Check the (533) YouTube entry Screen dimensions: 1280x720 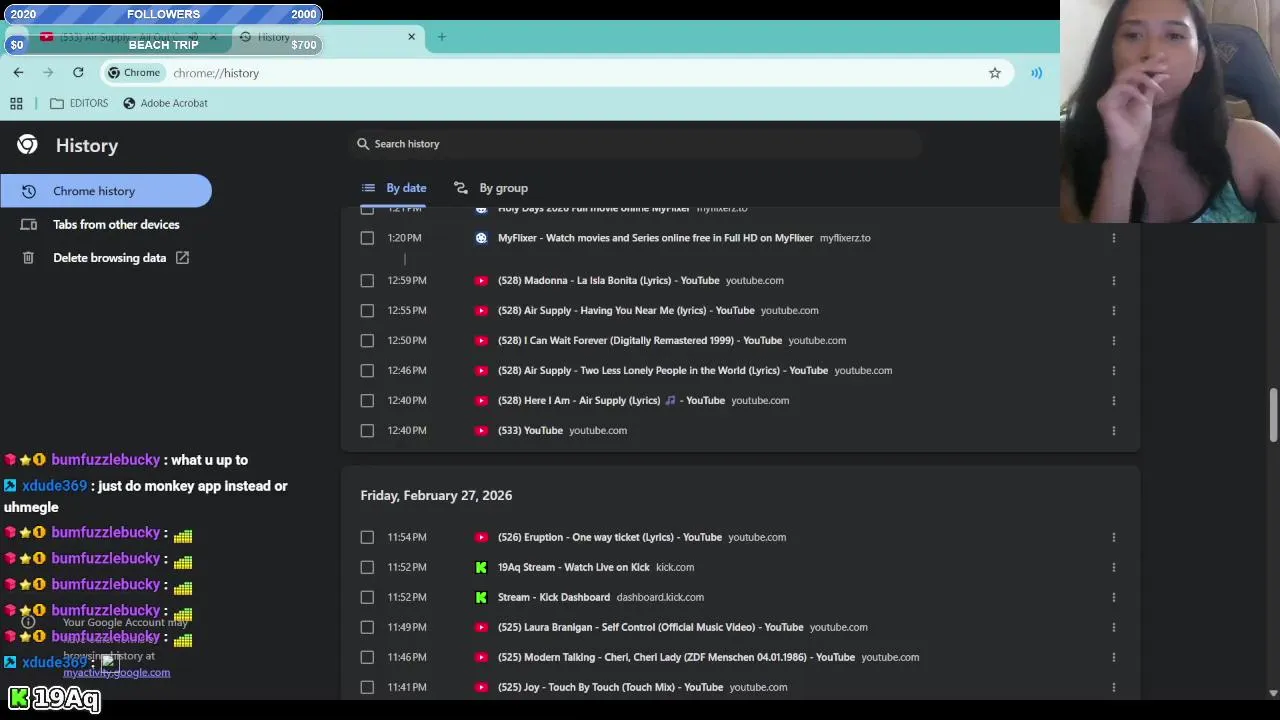point(367,431)
